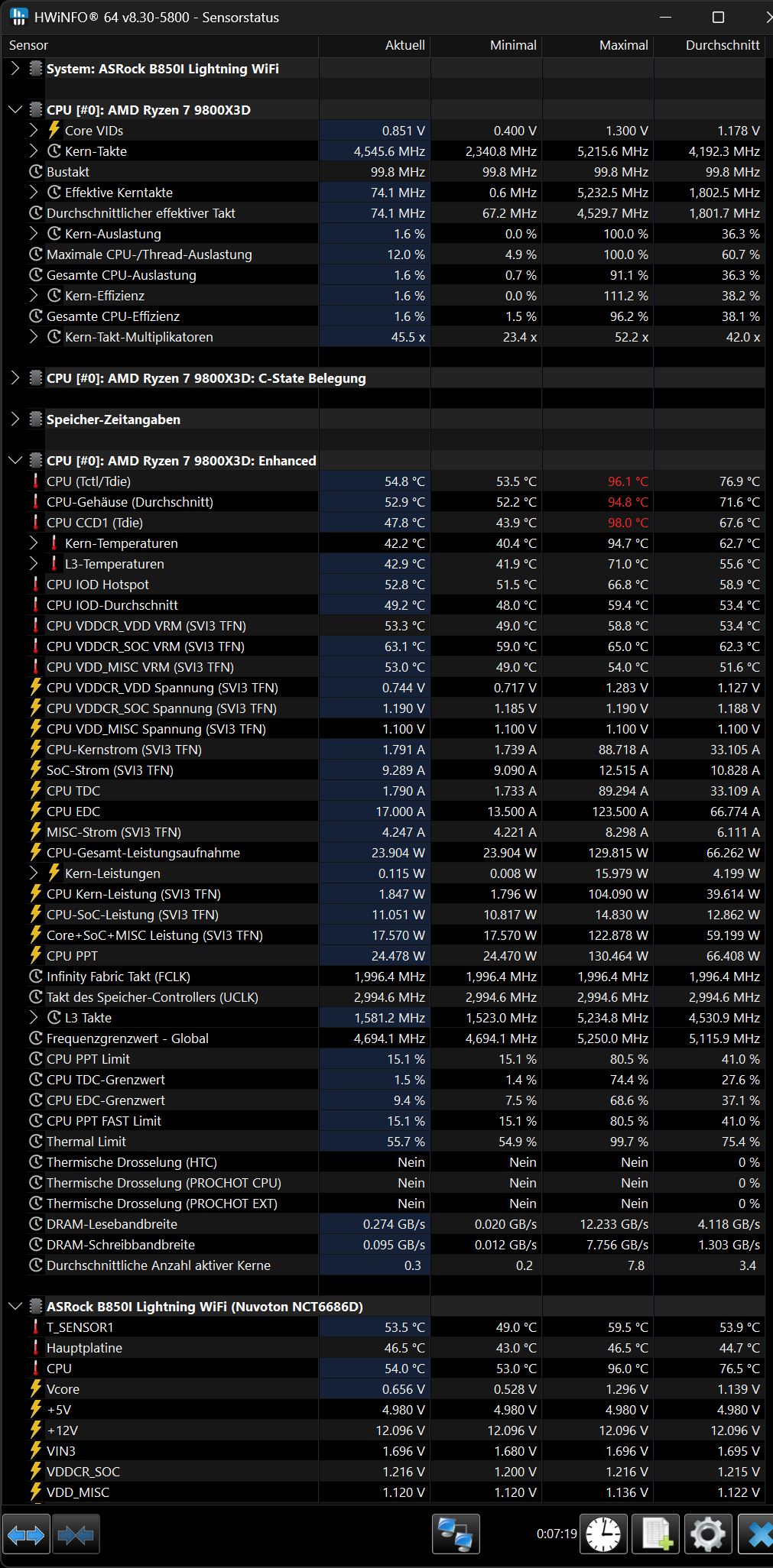Collapse the Nuvoton NCT6686D sensor group
Screen dimensions: 773x1568
coord(15,1306)
